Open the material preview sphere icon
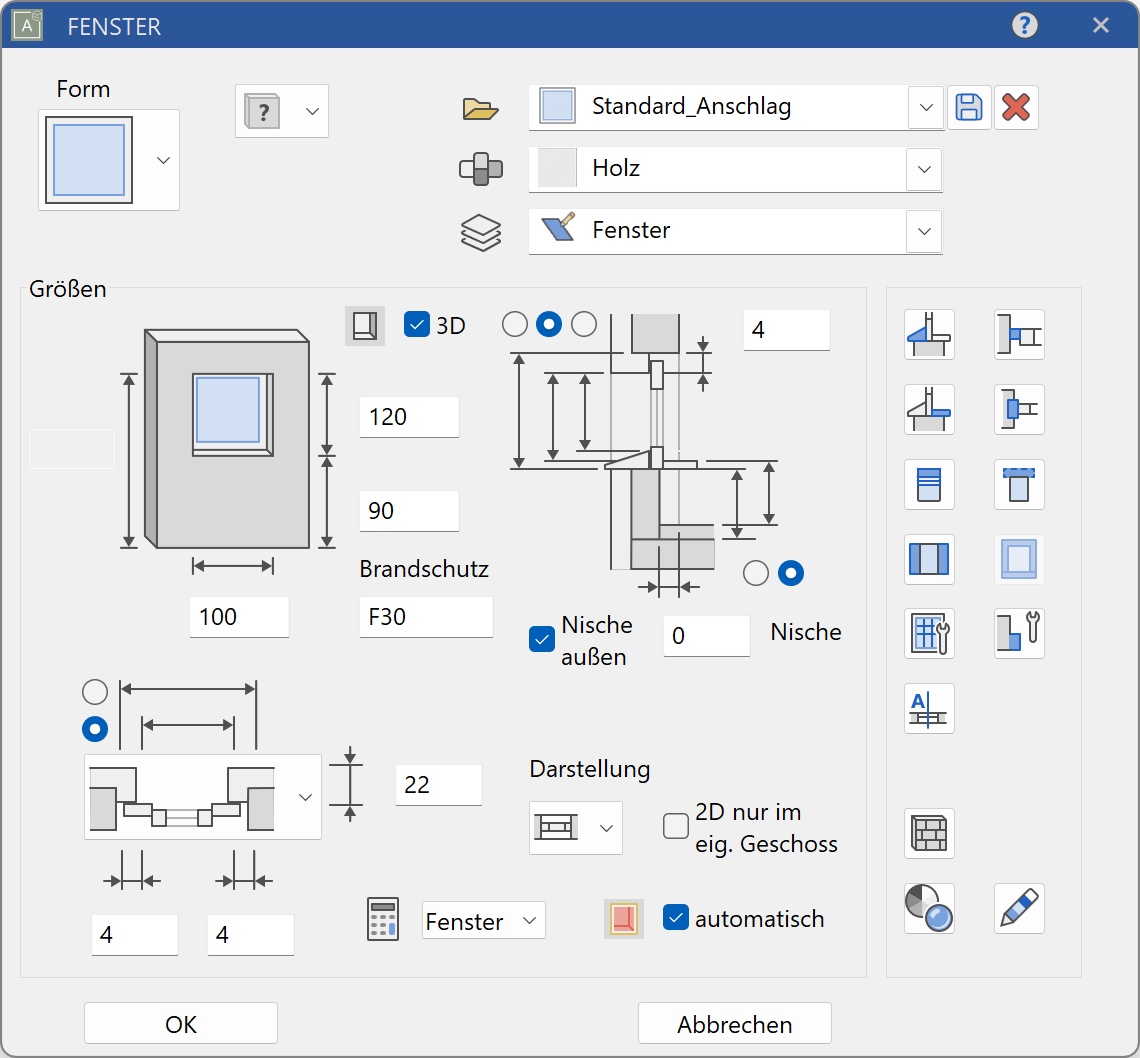1140x1058 pixels. (929, 908)
